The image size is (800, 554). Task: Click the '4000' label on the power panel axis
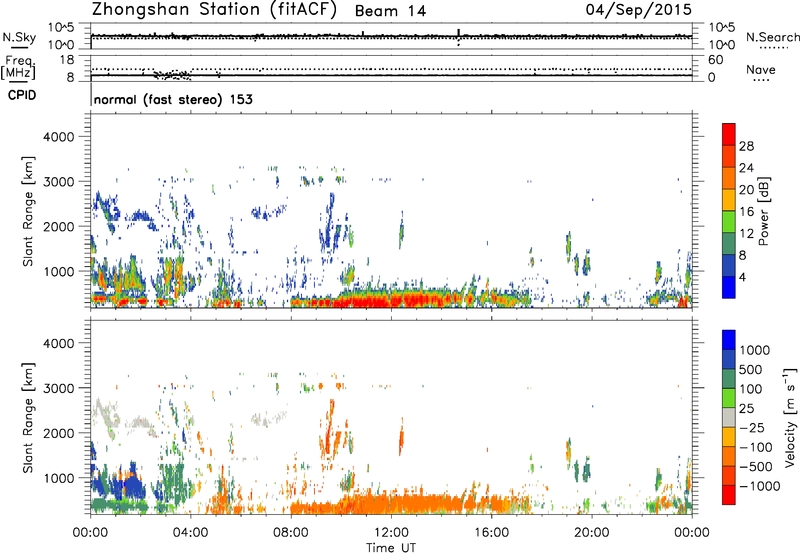59,137
